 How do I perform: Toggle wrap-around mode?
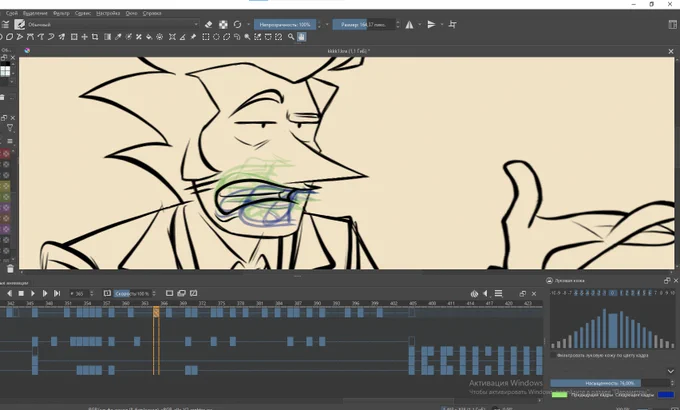pyautogui.click(x=452, y=25)
